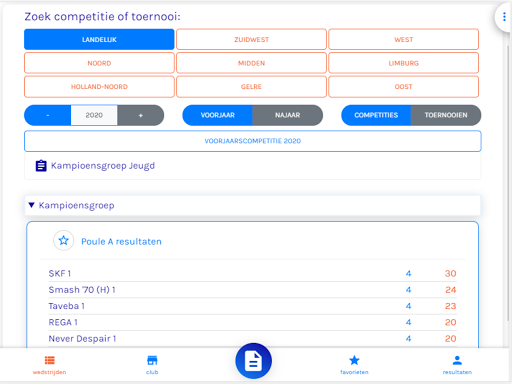
Task: Open the three-dot options menu
Action: point(504,17)
